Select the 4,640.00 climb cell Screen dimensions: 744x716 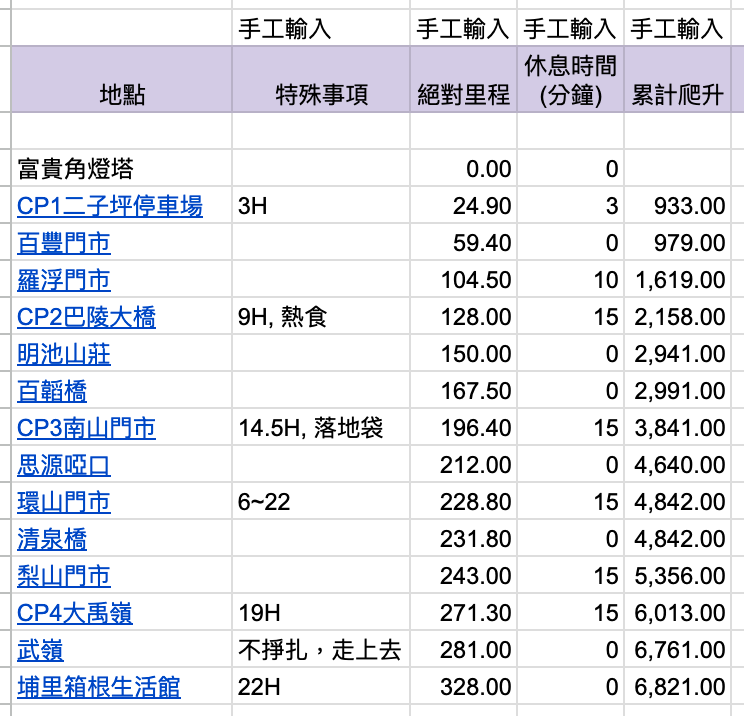678,464
